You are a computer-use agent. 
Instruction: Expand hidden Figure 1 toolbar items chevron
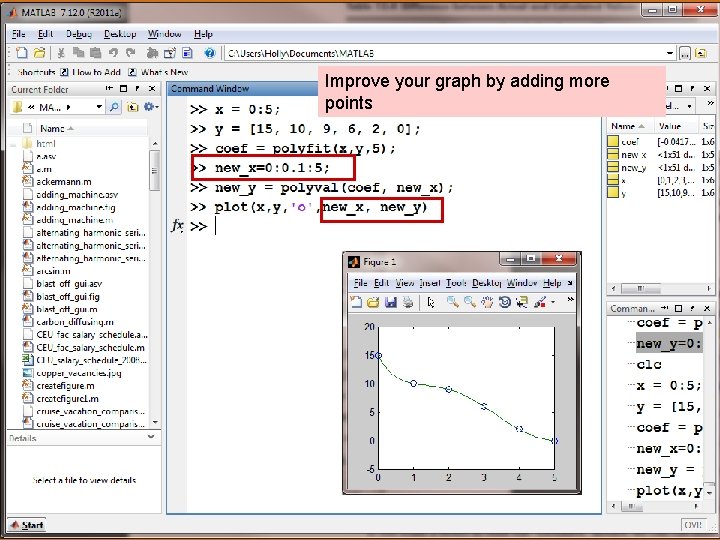coord(570,299)
